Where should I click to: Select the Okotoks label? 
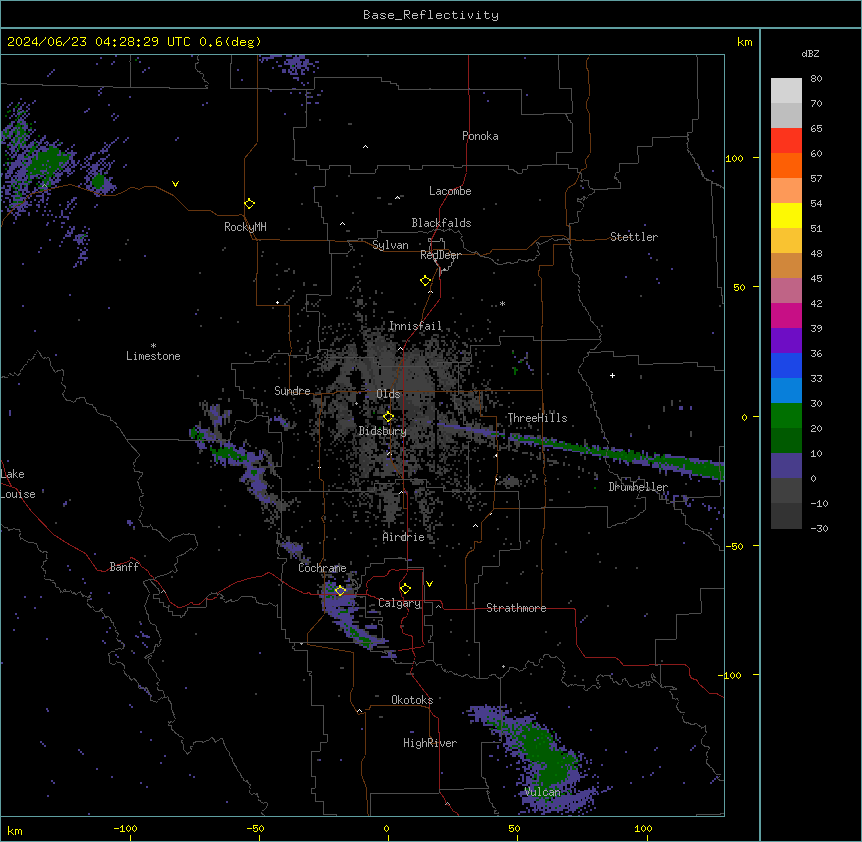click(x=412, y=700)
